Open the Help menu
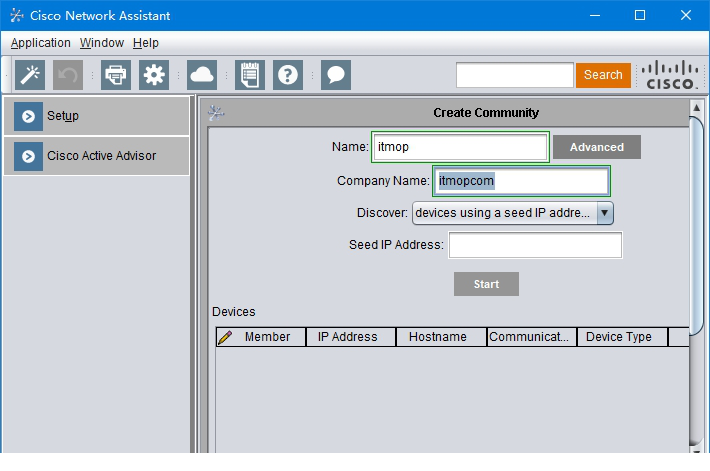Image resolution: width=710 pixels, height=471 pixels. [146, 43]
